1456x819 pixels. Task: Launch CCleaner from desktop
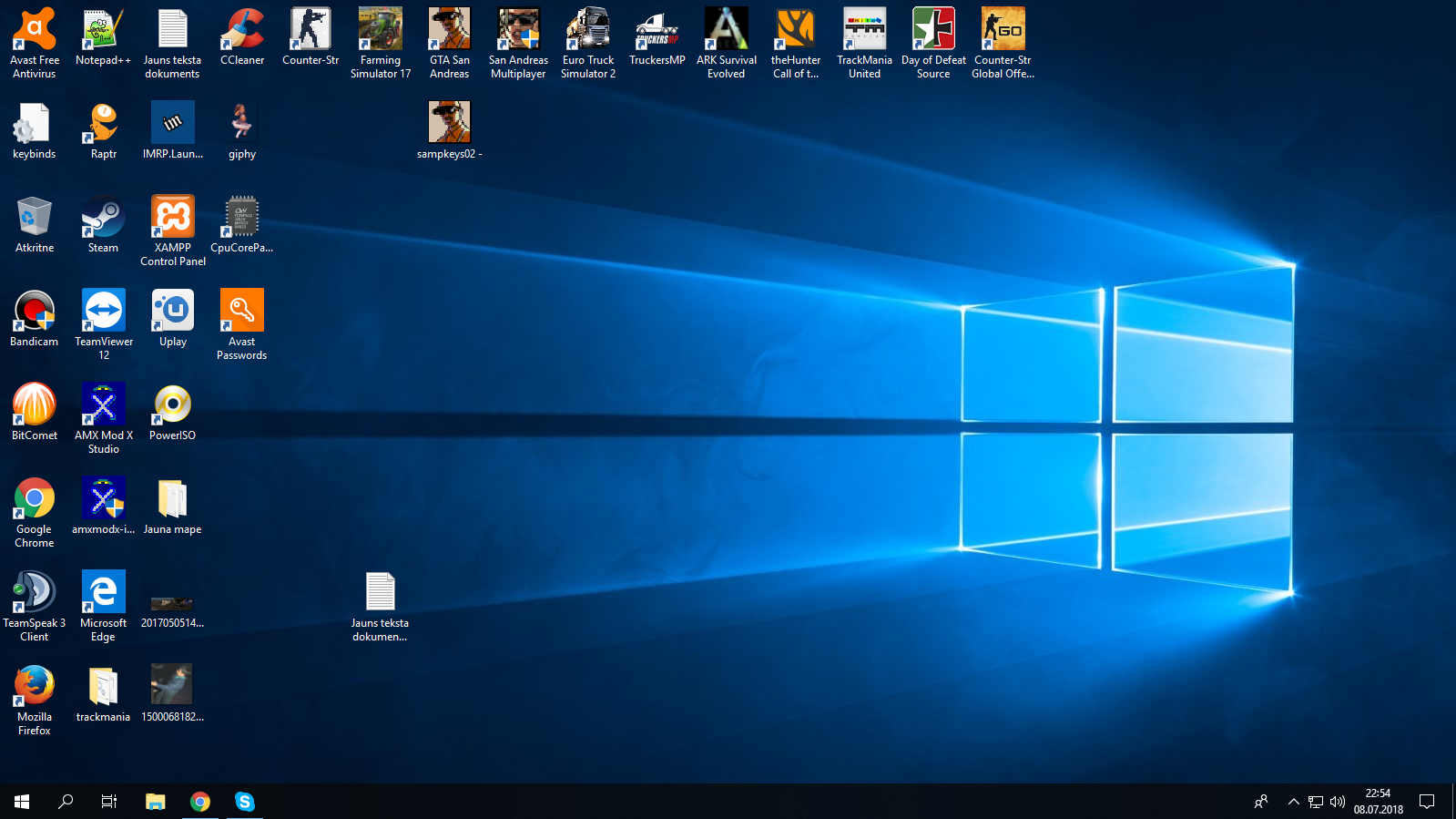242,36
